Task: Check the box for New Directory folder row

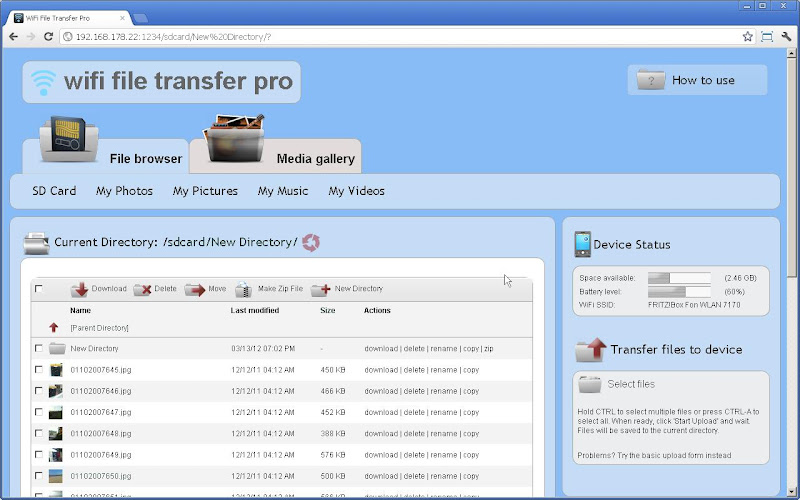Action: (39, 348)
